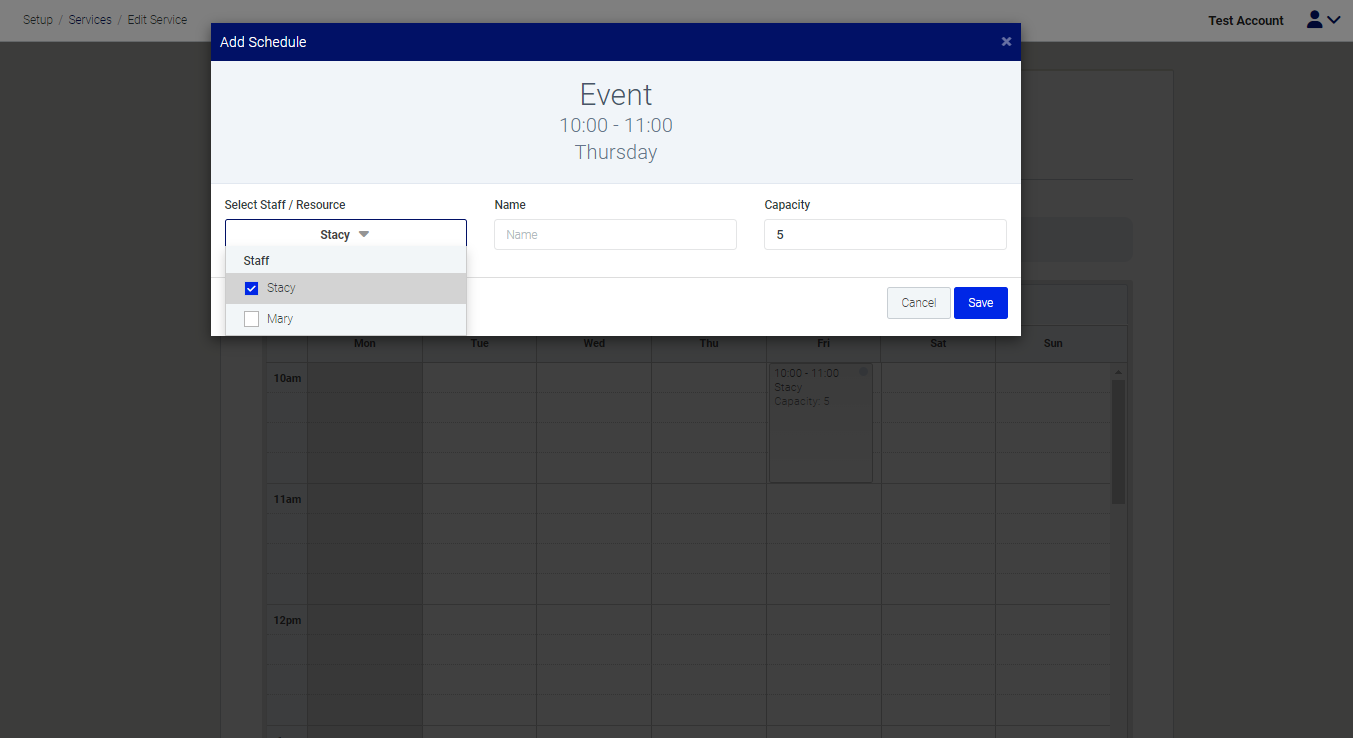The width and height of the screenshot is (1353, 738).
Task: Open the user account menu icon
Action: point(1323,20)
